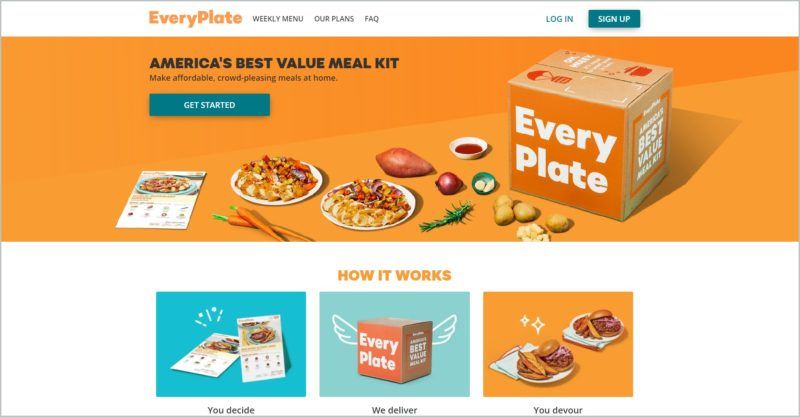Click the recipe card in the hero banner
800x417 pixels.
coord(161,199)
